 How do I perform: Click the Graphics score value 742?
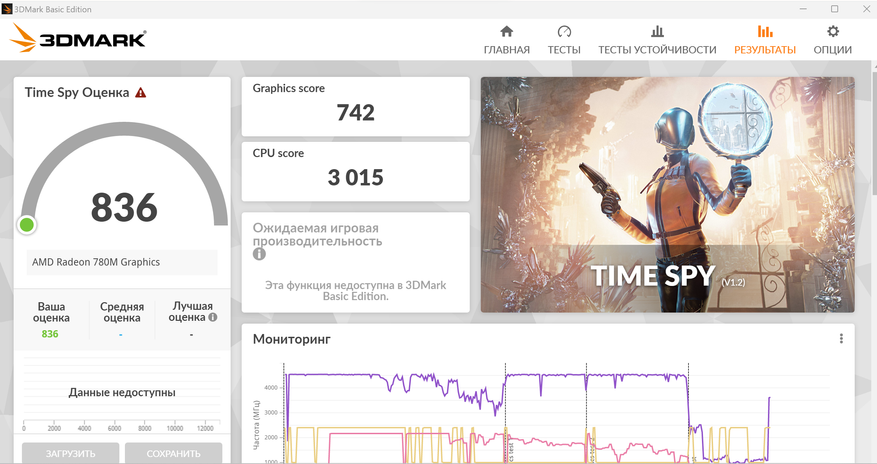[x=356, y=113]
